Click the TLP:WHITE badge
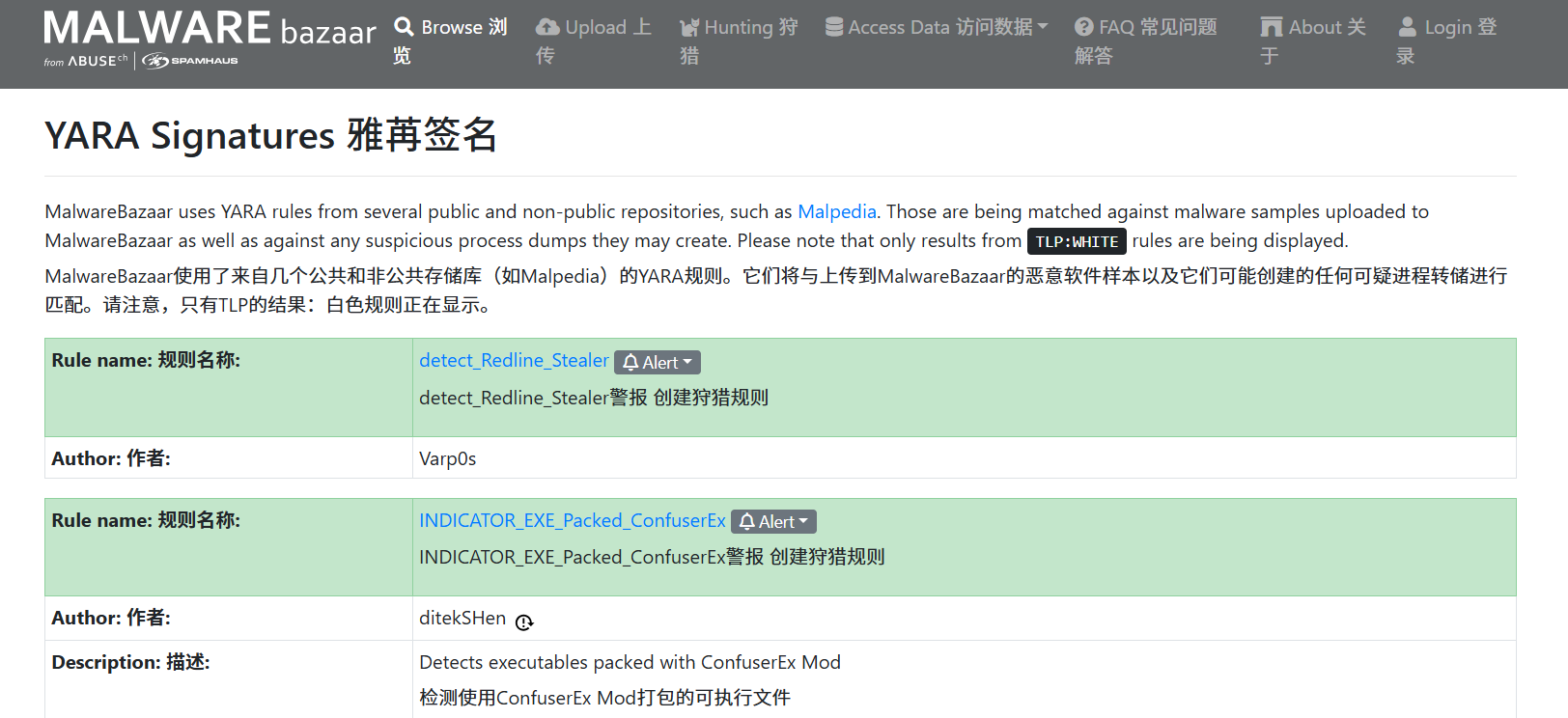Image resolution: width=1568 pixels, height=718 pixels. (x=1077, y=241)
